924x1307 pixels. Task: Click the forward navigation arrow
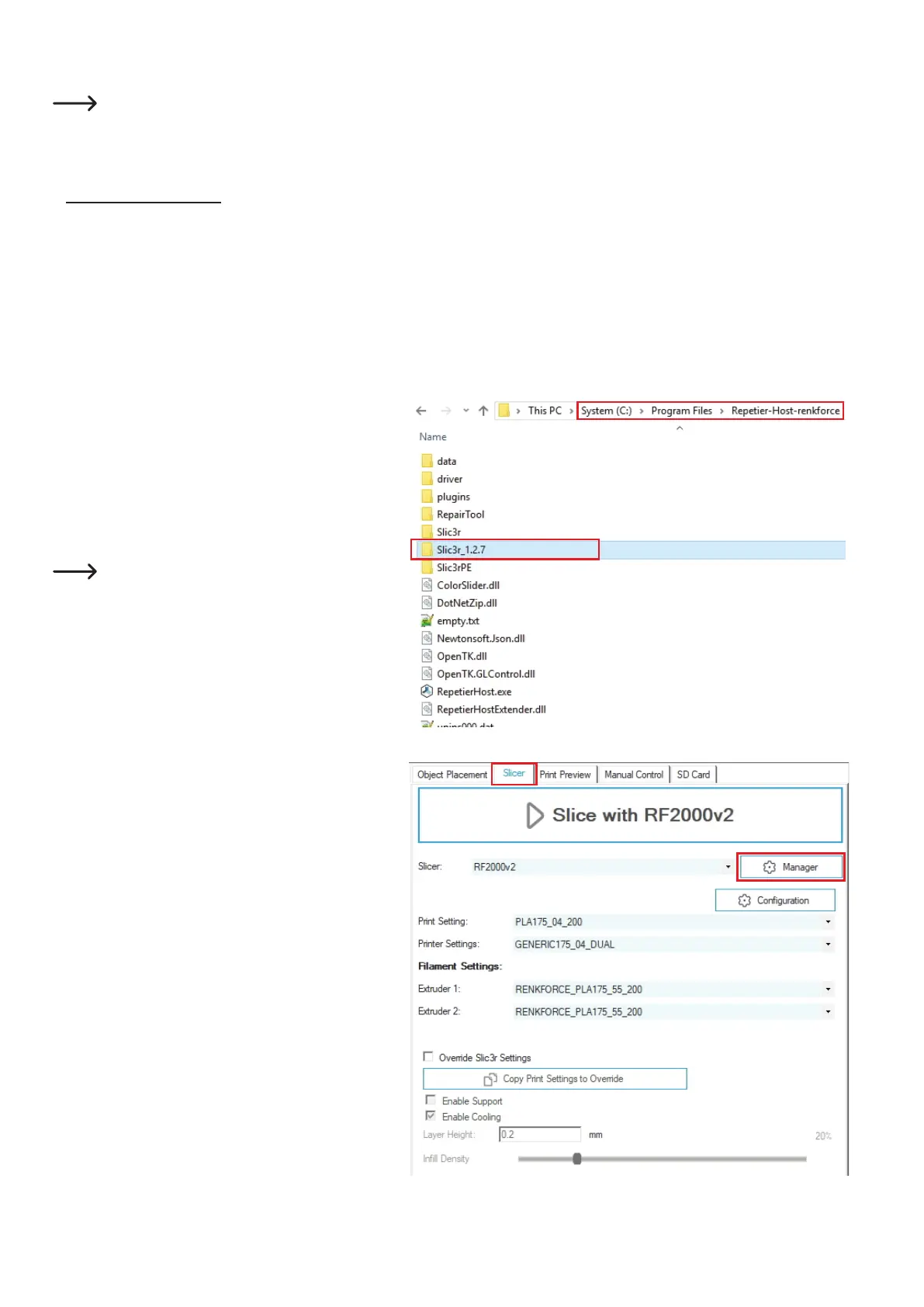(x=445, y=411)
